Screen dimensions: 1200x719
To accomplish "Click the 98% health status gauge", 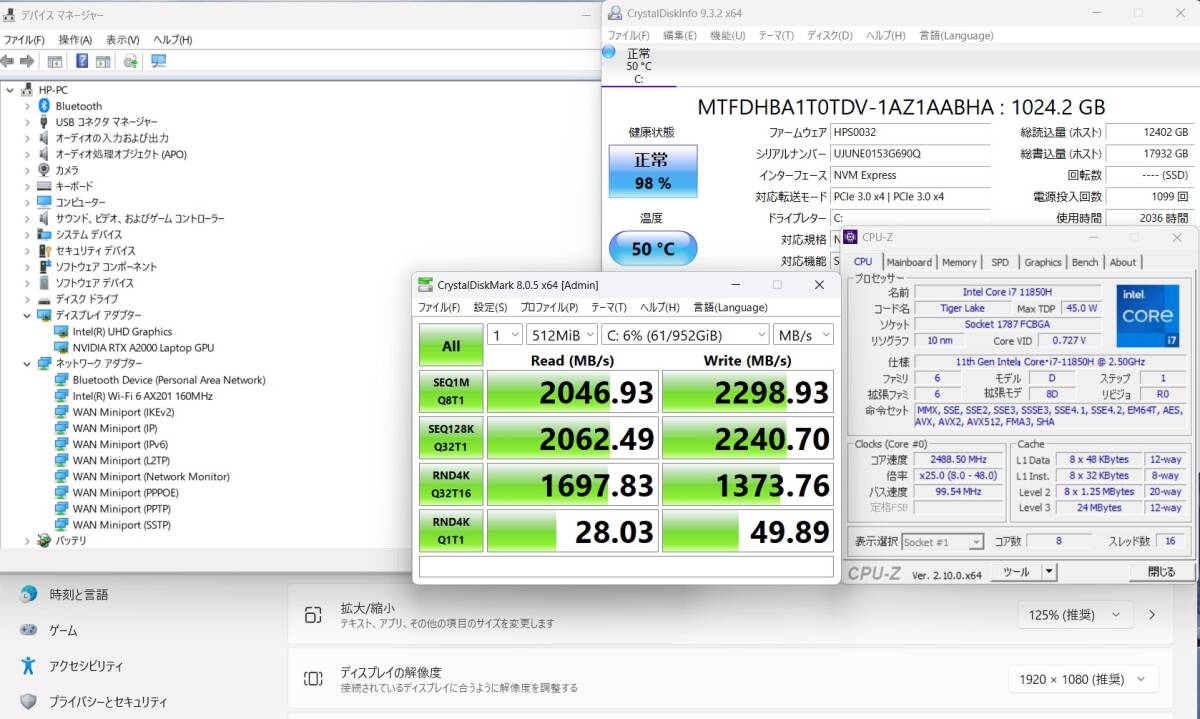I will coord(654,170).
